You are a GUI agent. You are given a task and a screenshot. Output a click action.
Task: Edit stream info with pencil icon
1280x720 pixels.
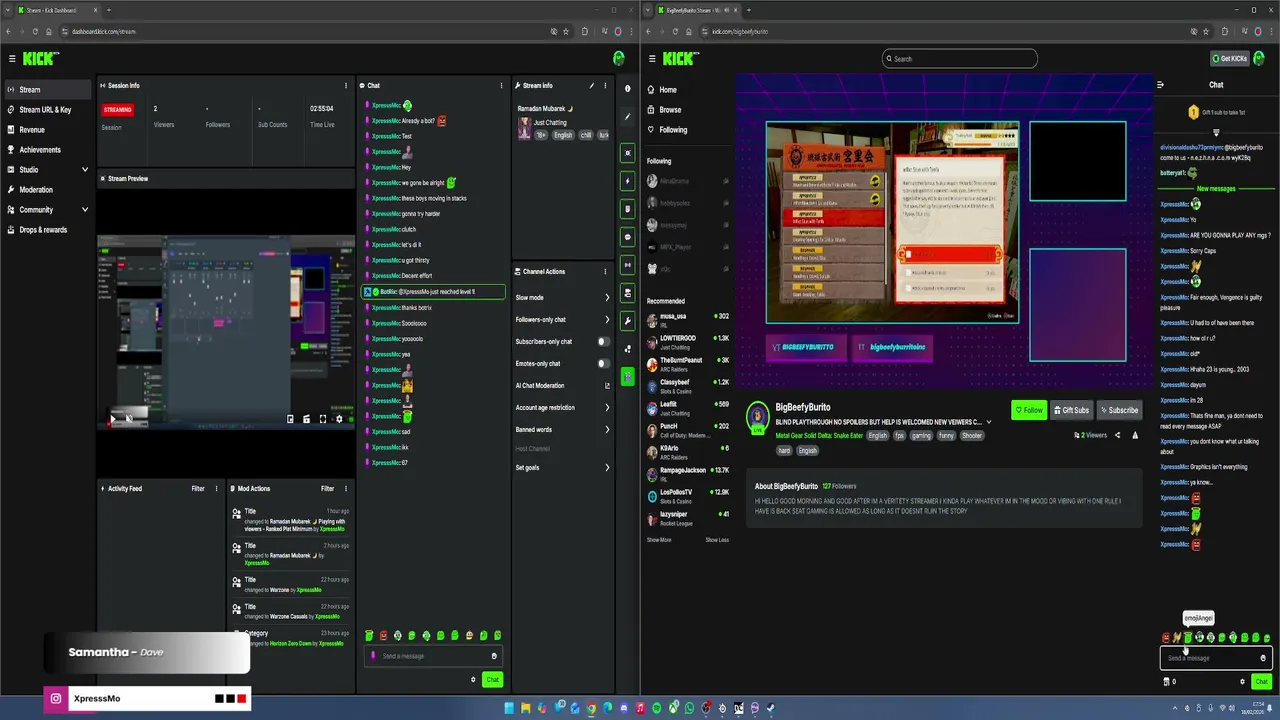591,86
